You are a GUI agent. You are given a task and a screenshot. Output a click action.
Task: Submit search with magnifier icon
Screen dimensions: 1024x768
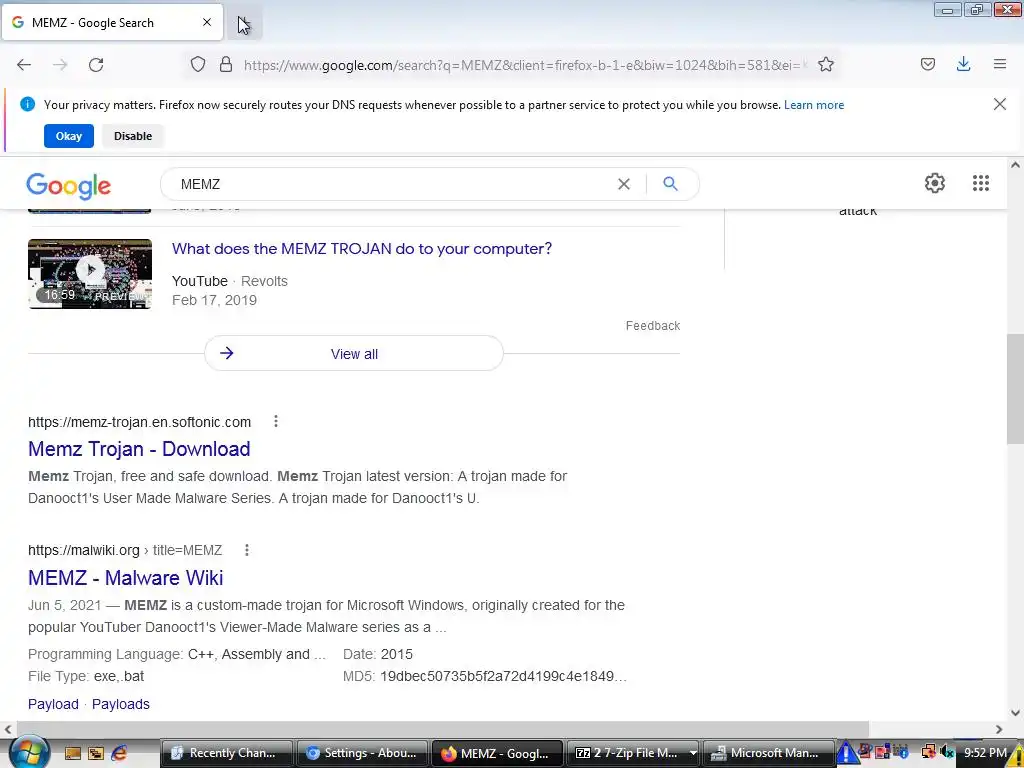(670, 184)
